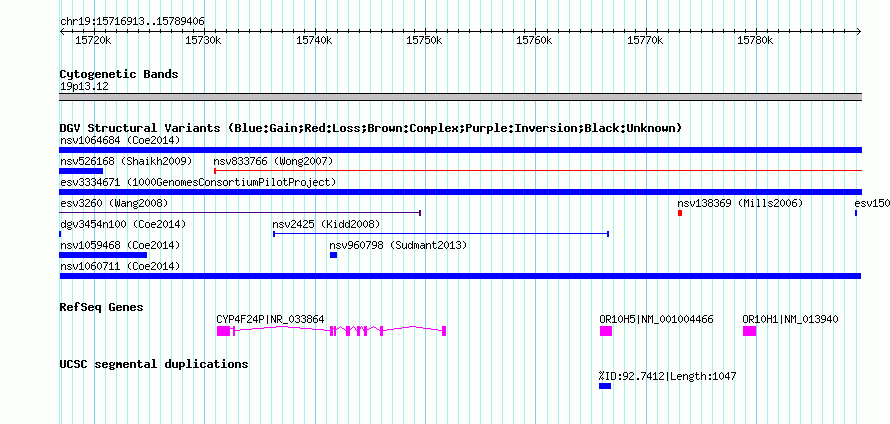The width and height of the screenshot is (890, 424).
Task: Click the CYP4F24P|NR_033864 gene label
Action: point(270,320)
